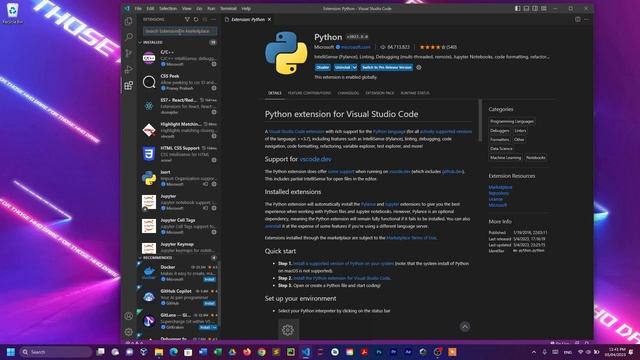The height and width of the screenshot is (360, 640).
Task: Select the Extensions view icon
Action: click(129, 85)
